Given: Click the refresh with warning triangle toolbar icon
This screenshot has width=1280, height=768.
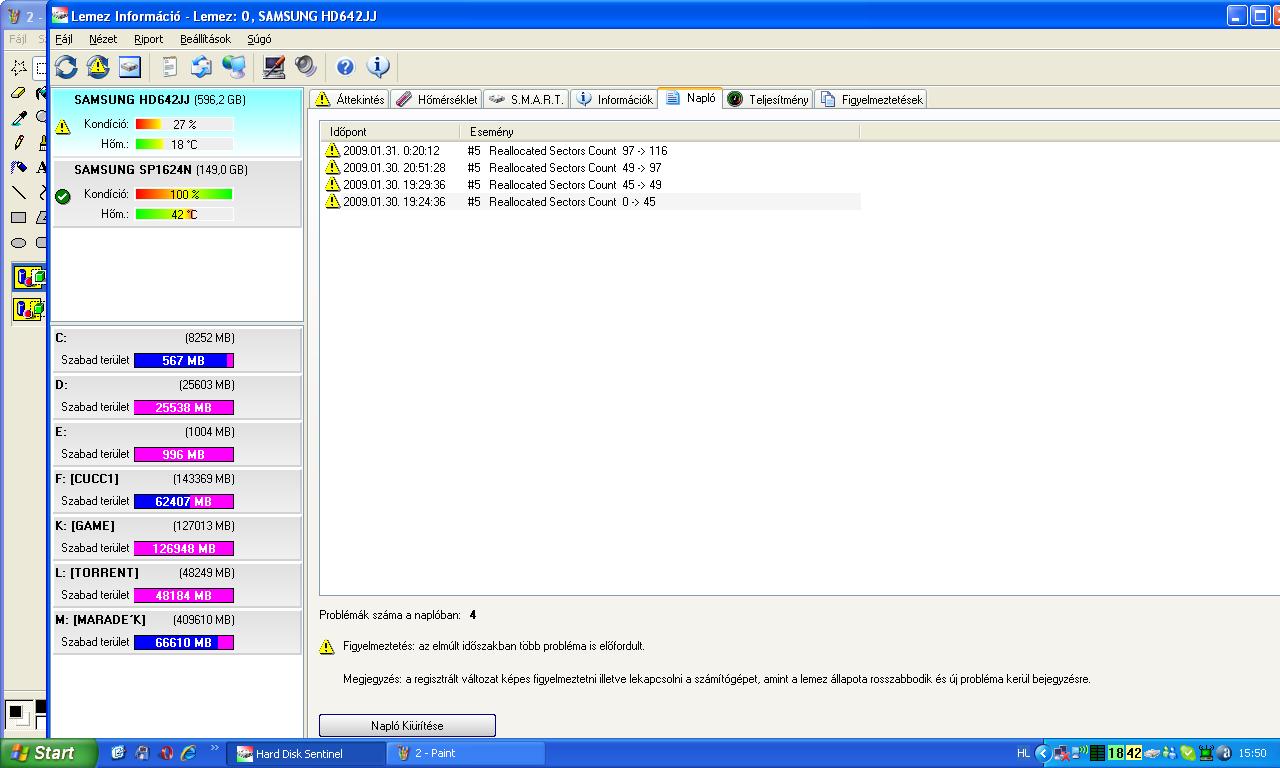Looking at the screenshot, I should point(98,67).
